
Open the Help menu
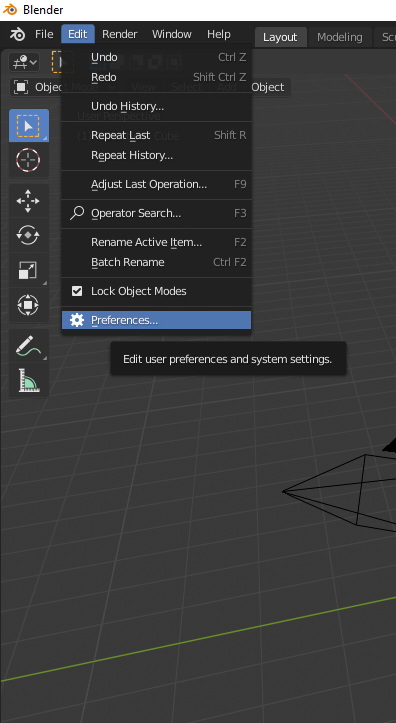[219, 35]
